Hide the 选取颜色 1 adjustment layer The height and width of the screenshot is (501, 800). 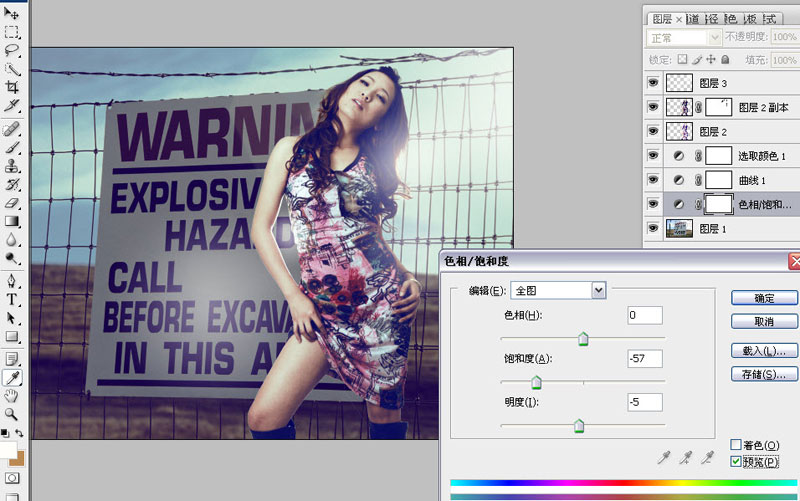653,156
